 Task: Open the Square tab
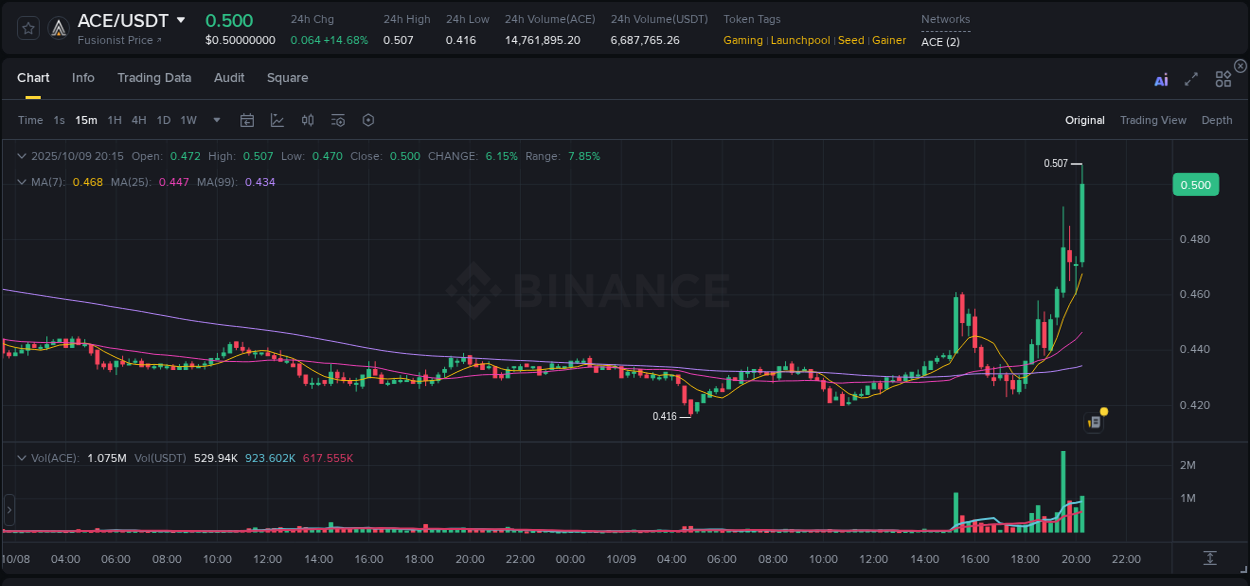tap(287, 78)
